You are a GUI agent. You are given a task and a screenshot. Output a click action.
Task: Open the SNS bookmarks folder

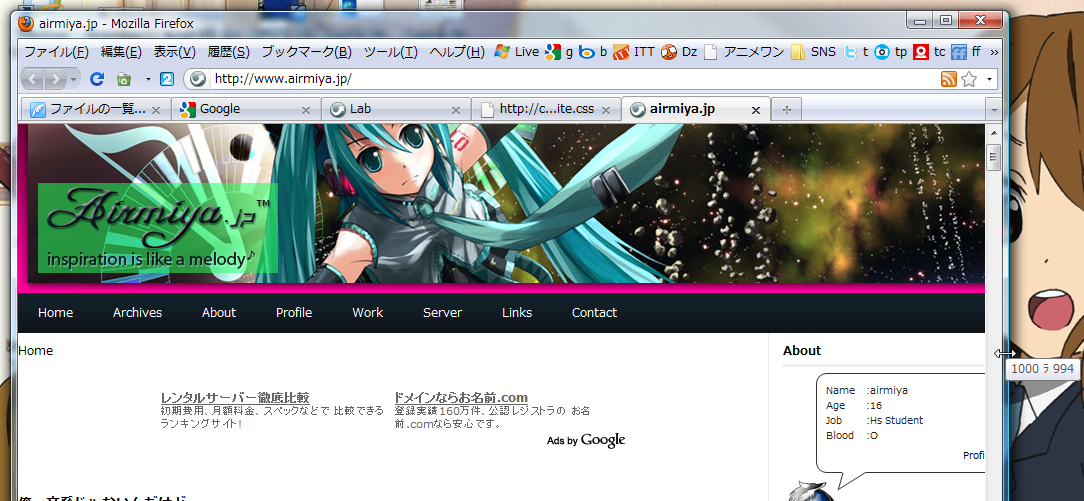(813, 51)
